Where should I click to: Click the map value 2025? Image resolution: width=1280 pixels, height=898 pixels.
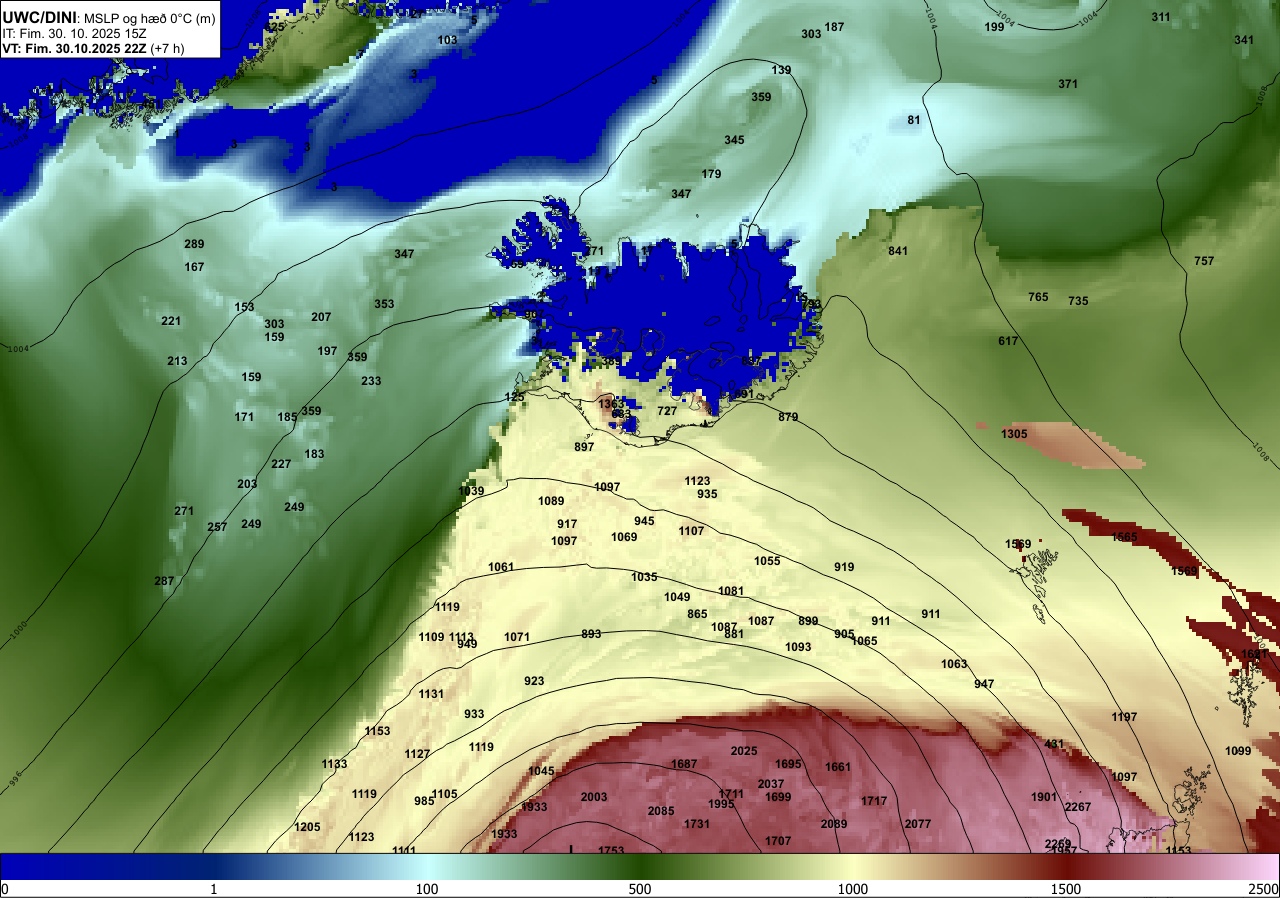pos(744,751)
